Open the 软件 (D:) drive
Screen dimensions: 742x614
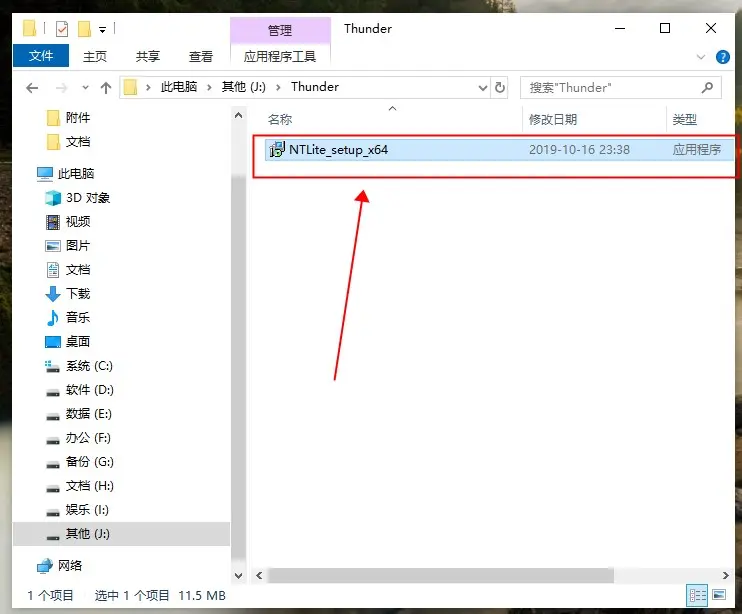80,390
